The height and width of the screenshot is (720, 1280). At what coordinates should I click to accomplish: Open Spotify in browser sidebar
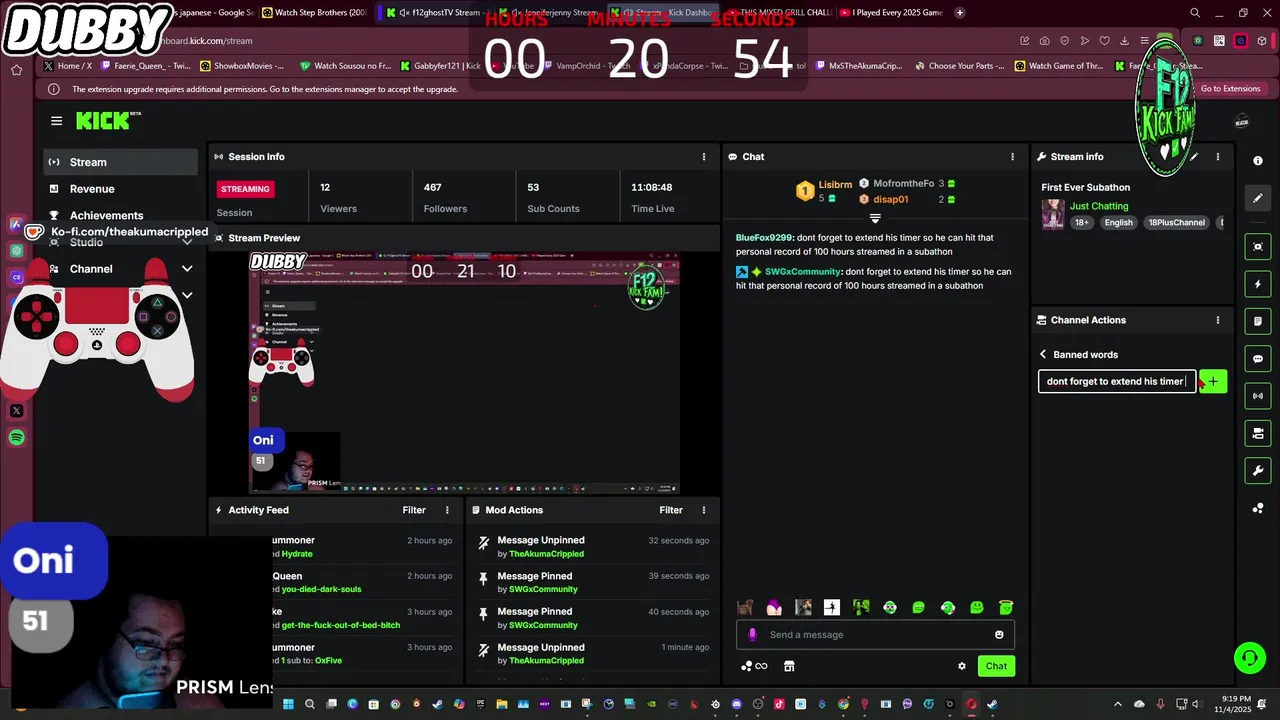16,437
